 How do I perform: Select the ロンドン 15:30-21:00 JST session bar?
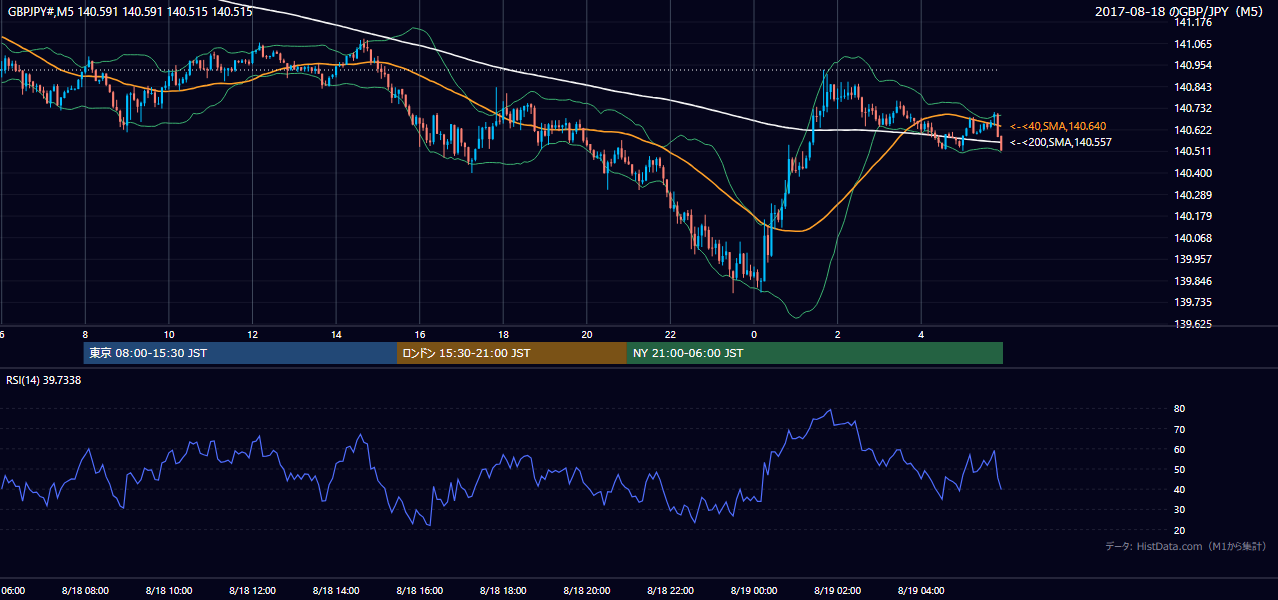[512, 353]
